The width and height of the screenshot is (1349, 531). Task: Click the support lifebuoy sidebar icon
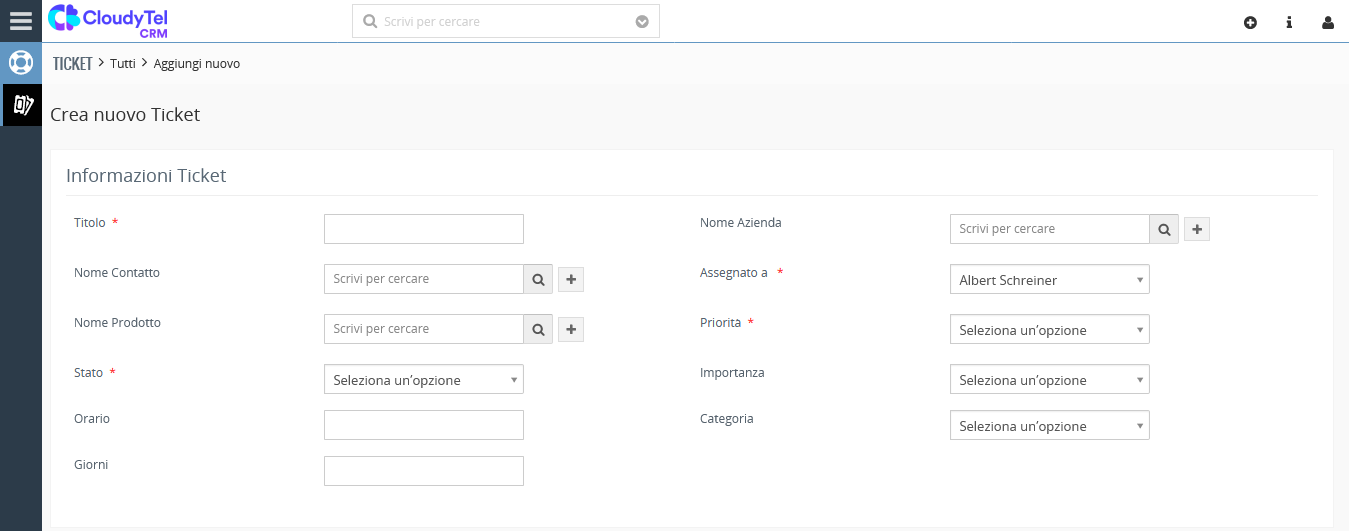(21, 62)
